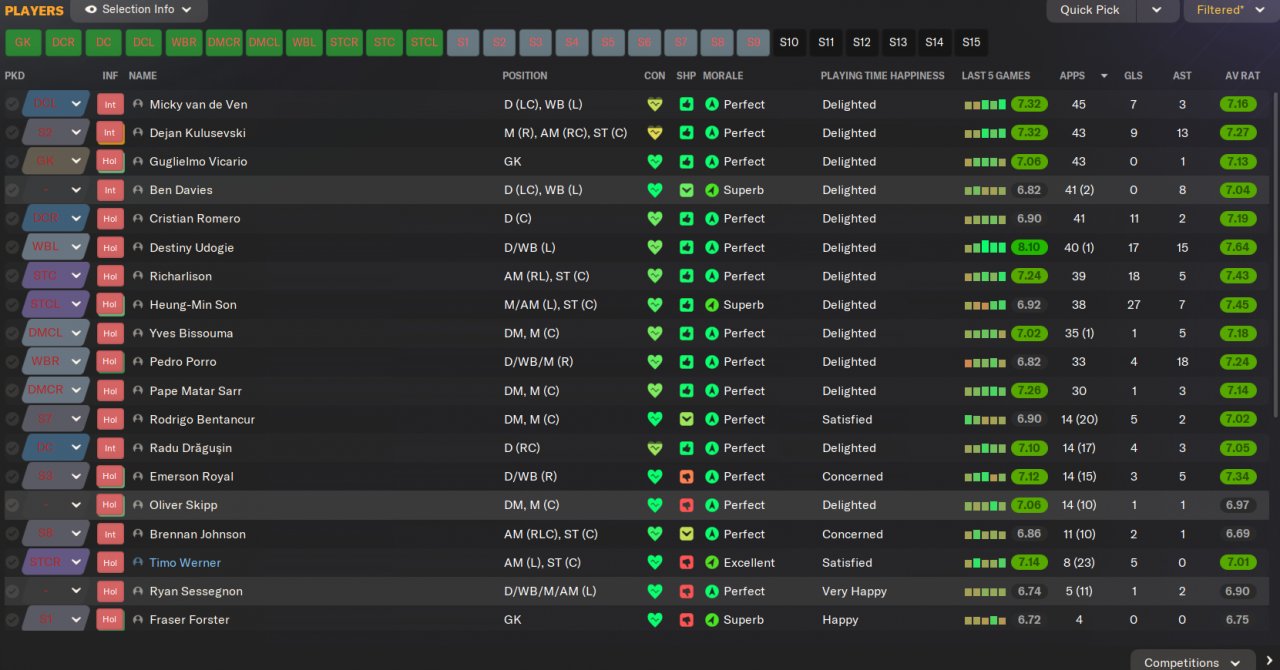Open the STCL position dropdown for Heung-Min Son
Image resolution: width=1280 pixels, height=670 pixels.
(76, 305)
